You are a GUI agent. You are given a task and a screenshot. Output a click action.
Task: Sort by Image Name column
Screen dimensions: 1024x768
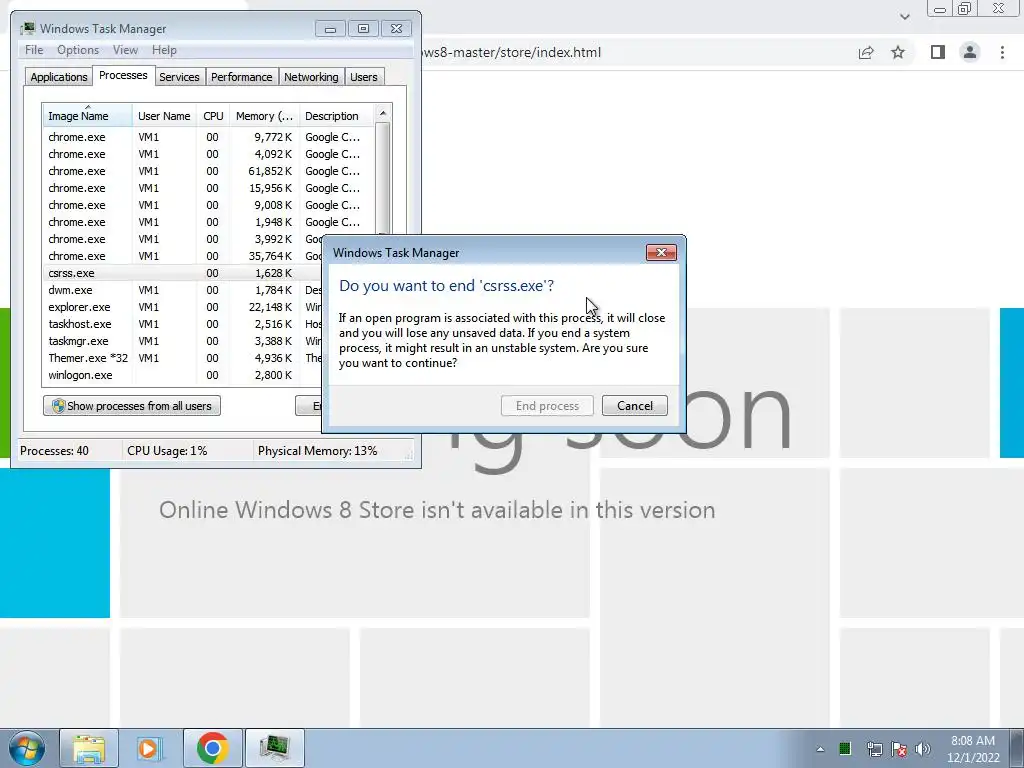click(x=87, y=116)
